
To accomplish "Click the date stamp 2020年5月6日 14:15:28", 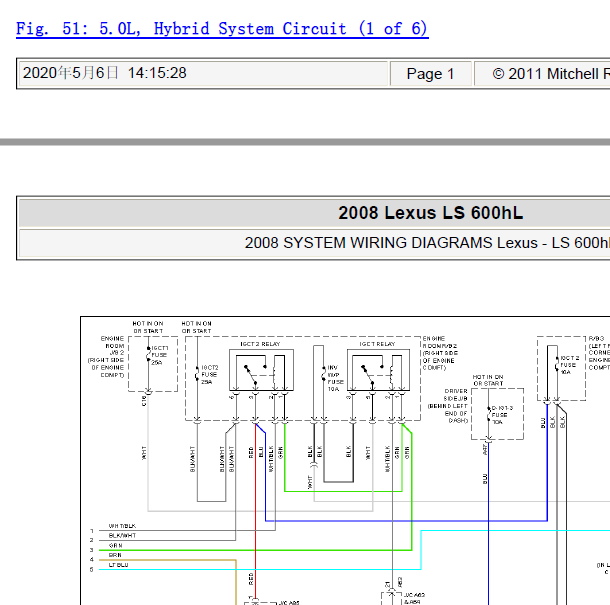I will pyautogui.click(x=105, y=73).
